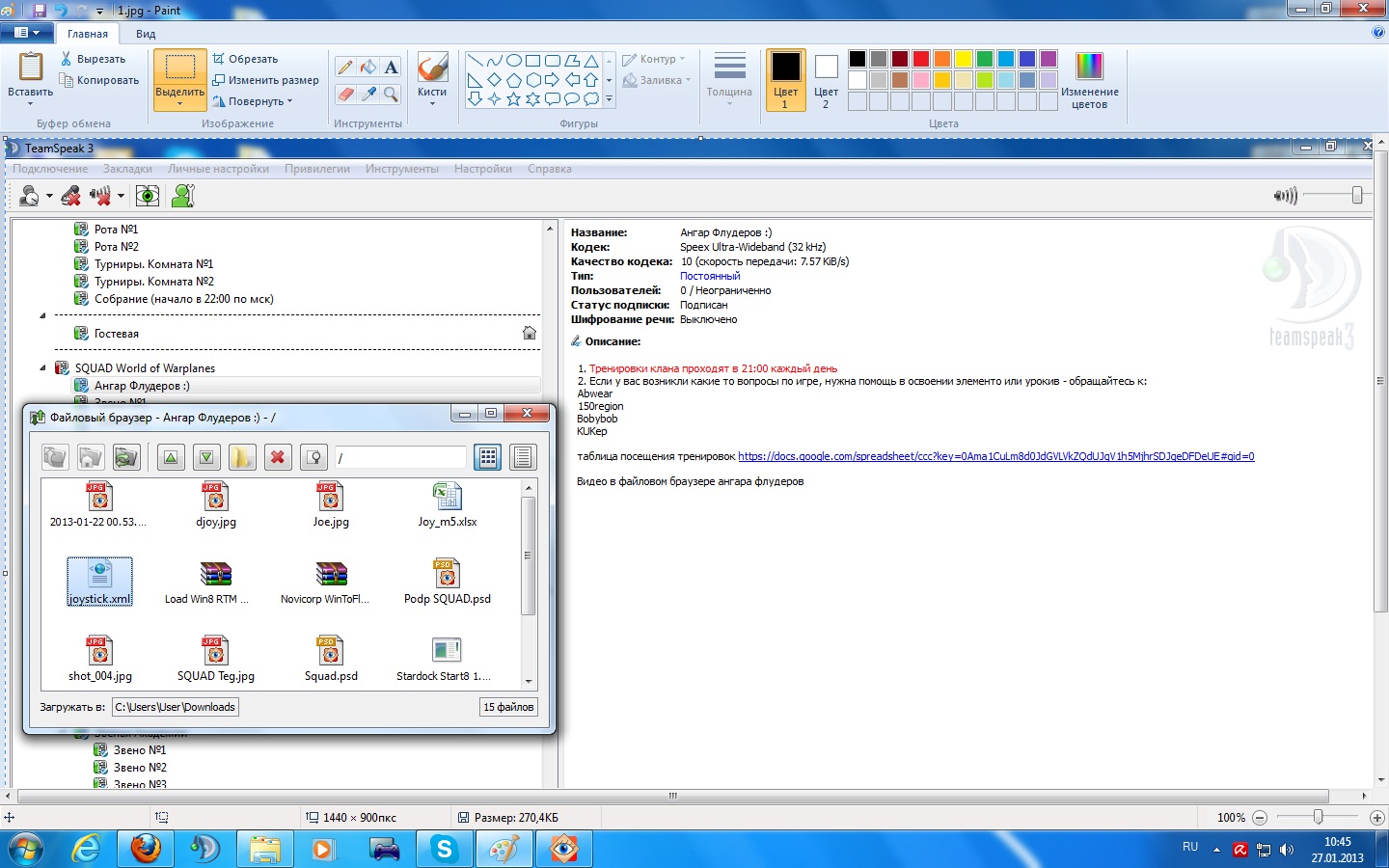Click the green up-arrow upload icon
The width and height of the screenshot is (1389, 868).
click(x=171, y=457)
